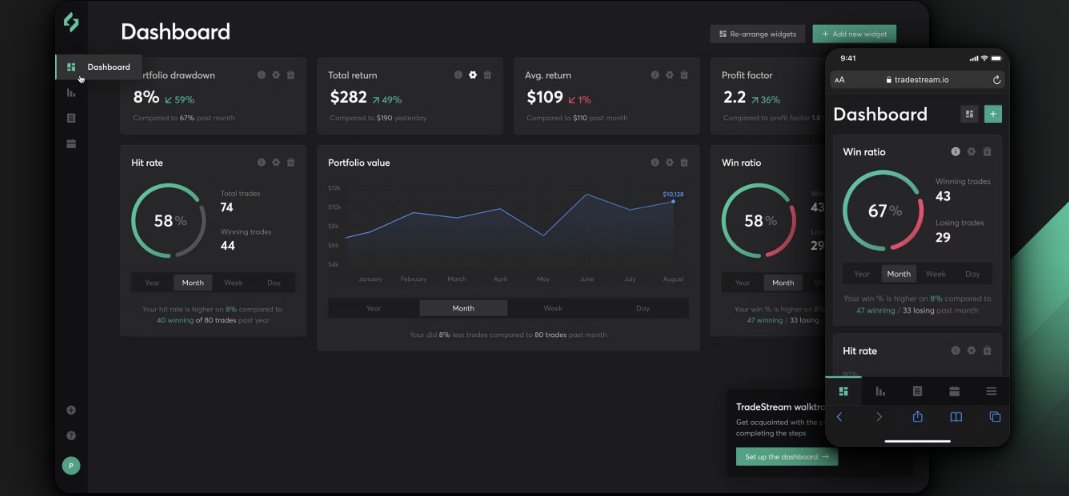This screenshot has height=496, width=1069.
Task: Click the $10,128 data point on chart
Action: [x=673, y=201]
